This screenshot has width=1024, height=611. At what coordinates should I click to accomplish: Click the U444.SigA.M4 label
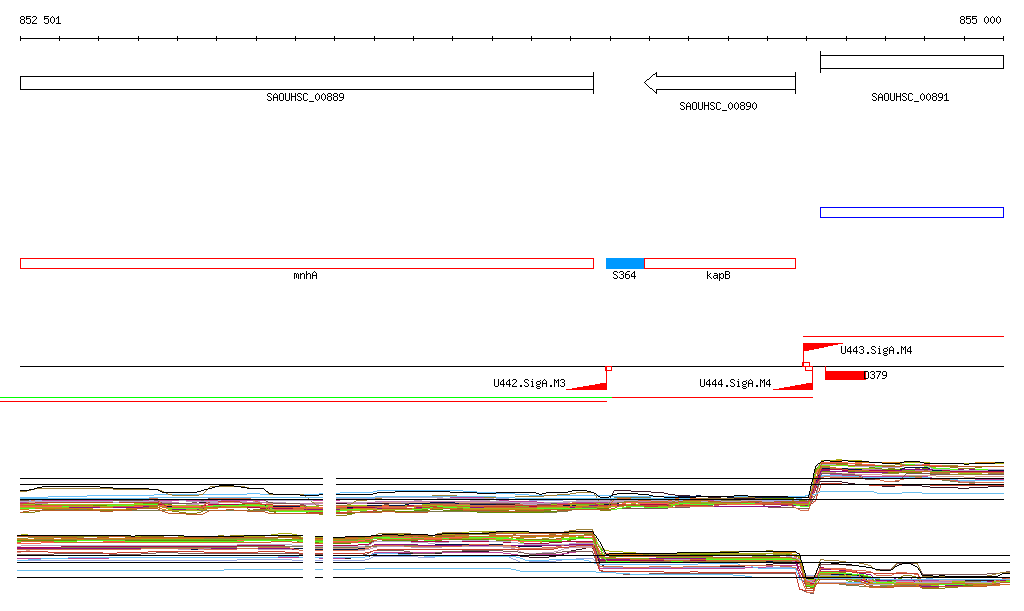pyautogui.click(x=735, y=383)
